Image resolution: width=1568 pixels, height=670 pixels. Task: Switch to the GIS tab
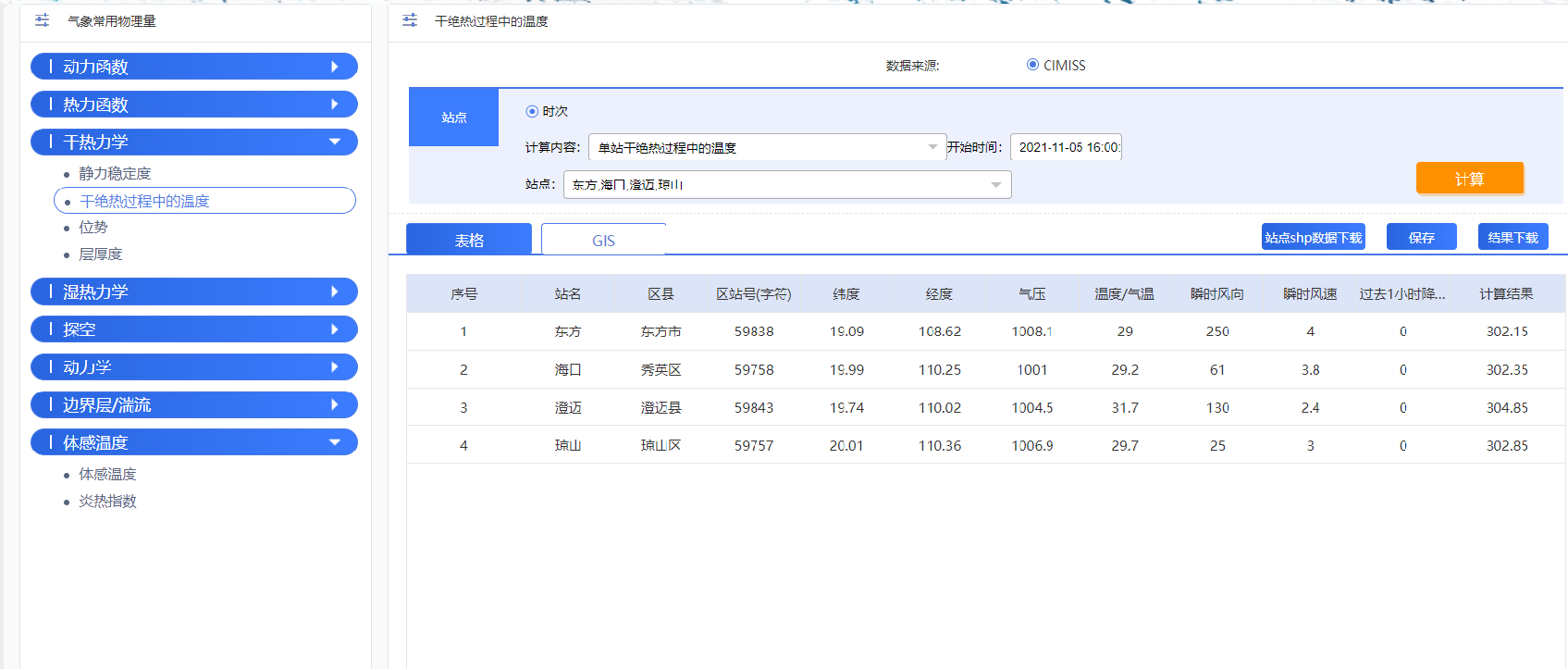coord(603,240)
